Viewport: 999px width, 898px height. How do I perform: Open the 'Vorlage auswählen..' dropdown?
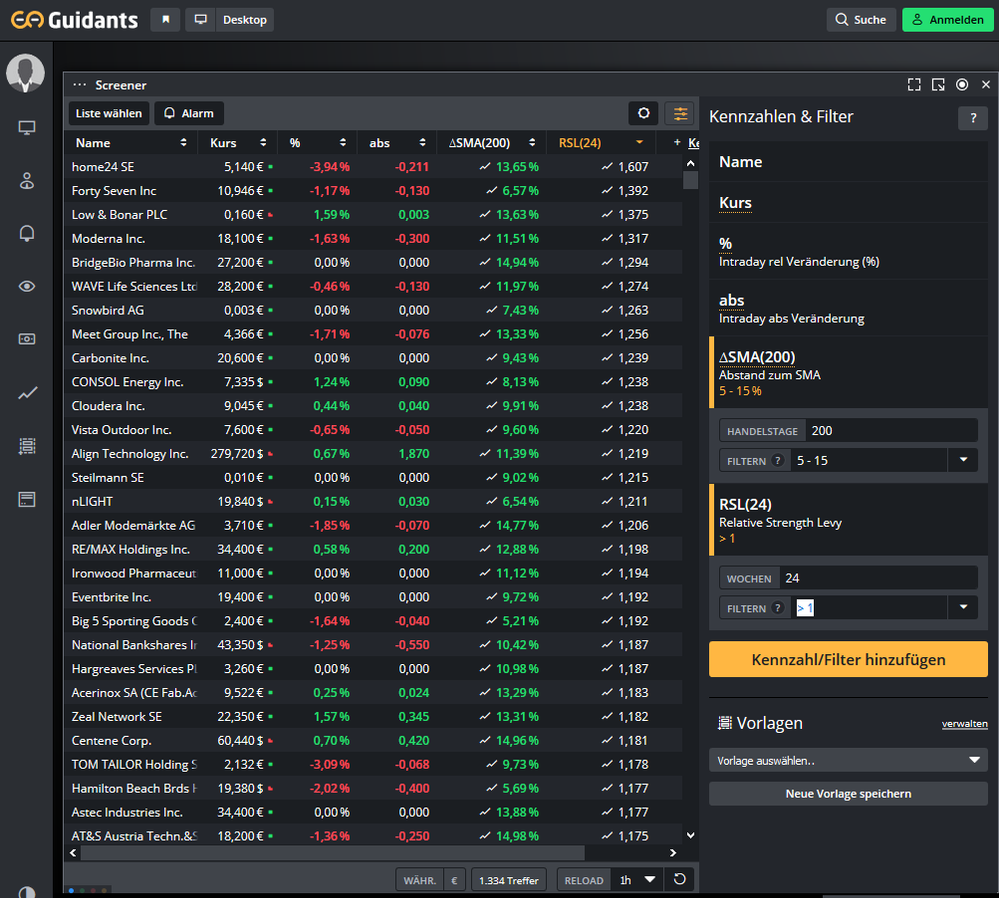tap(848, 761)
